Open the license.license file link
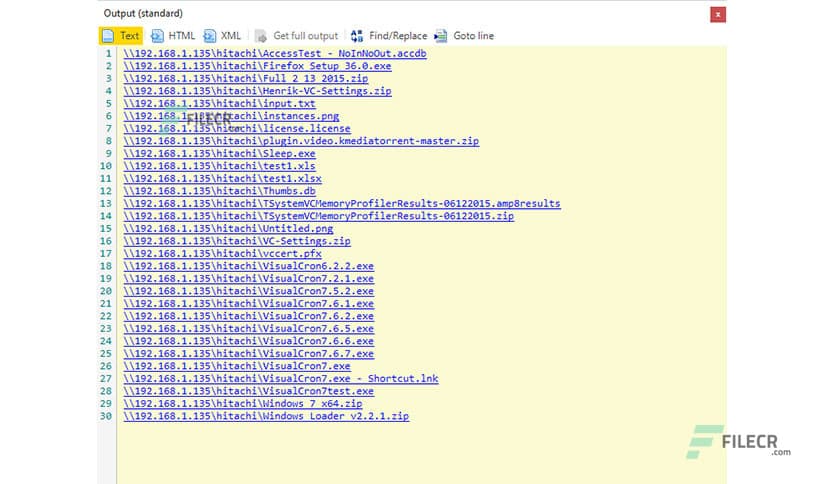Screen dimensions: 836x484 click(x=237, y=128)
